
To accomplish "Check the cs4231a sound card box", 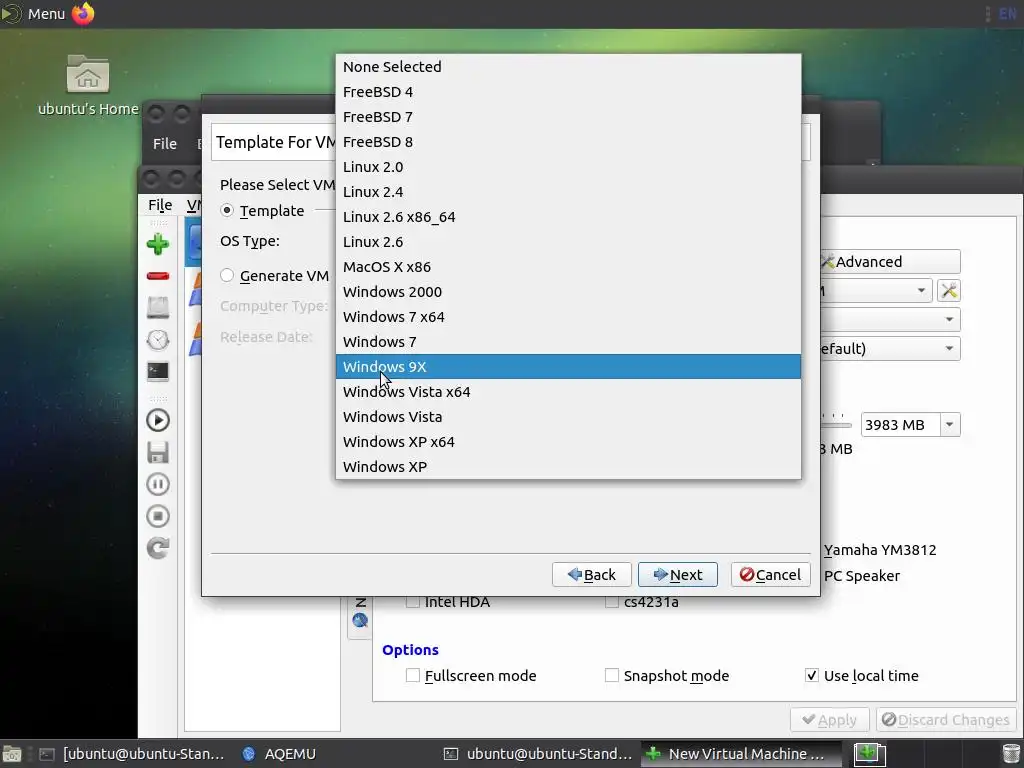I will click(612, 601).
